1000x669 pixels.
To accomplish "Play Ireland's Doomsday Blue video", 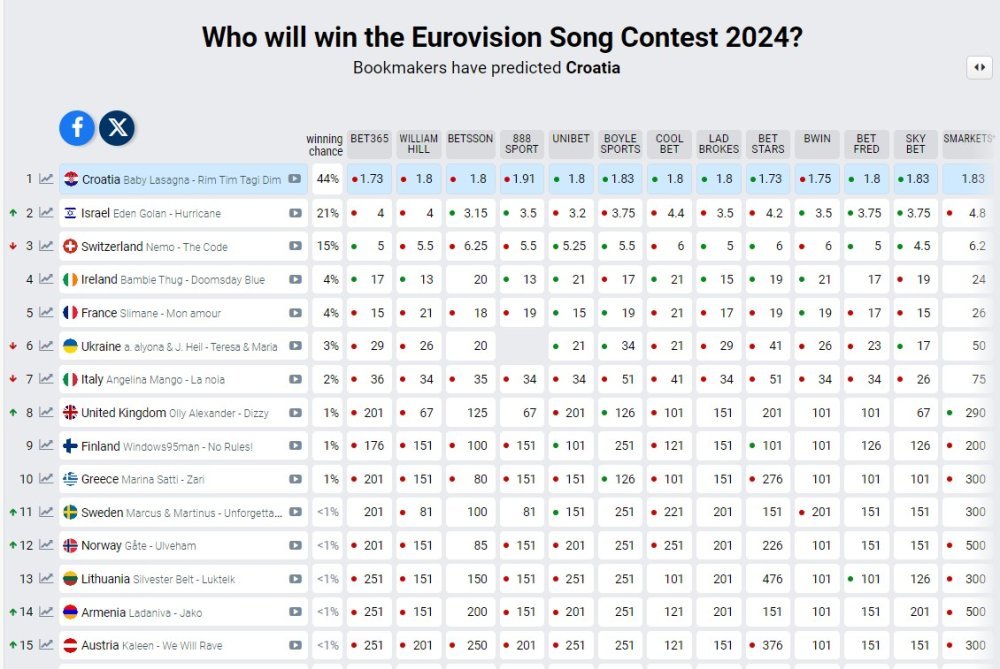I will click(x=295, y=280).
